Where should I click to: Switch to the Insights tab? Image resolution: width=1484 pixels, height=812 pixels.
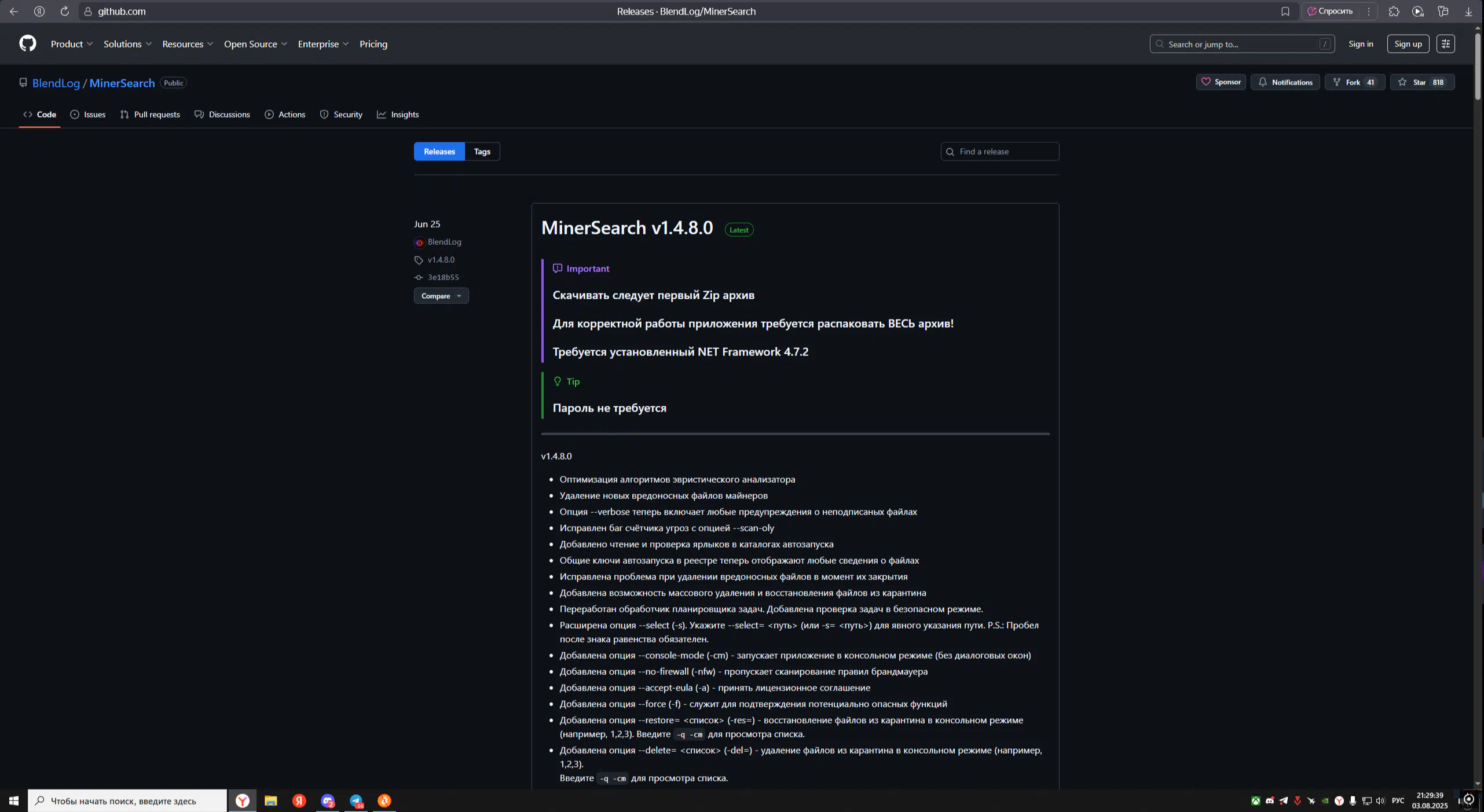pyautogui.click(x=398, y=115)
